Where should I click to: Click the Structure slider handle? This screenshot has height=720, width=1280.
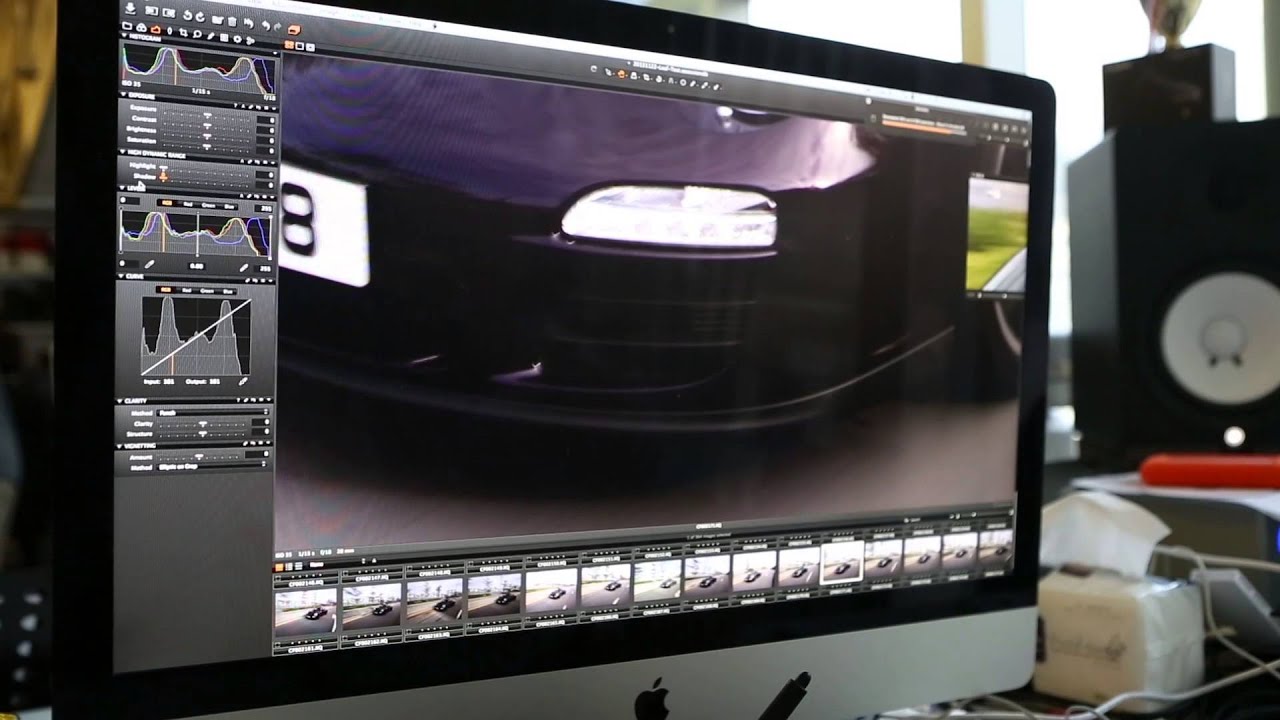(x=202, y=433)
